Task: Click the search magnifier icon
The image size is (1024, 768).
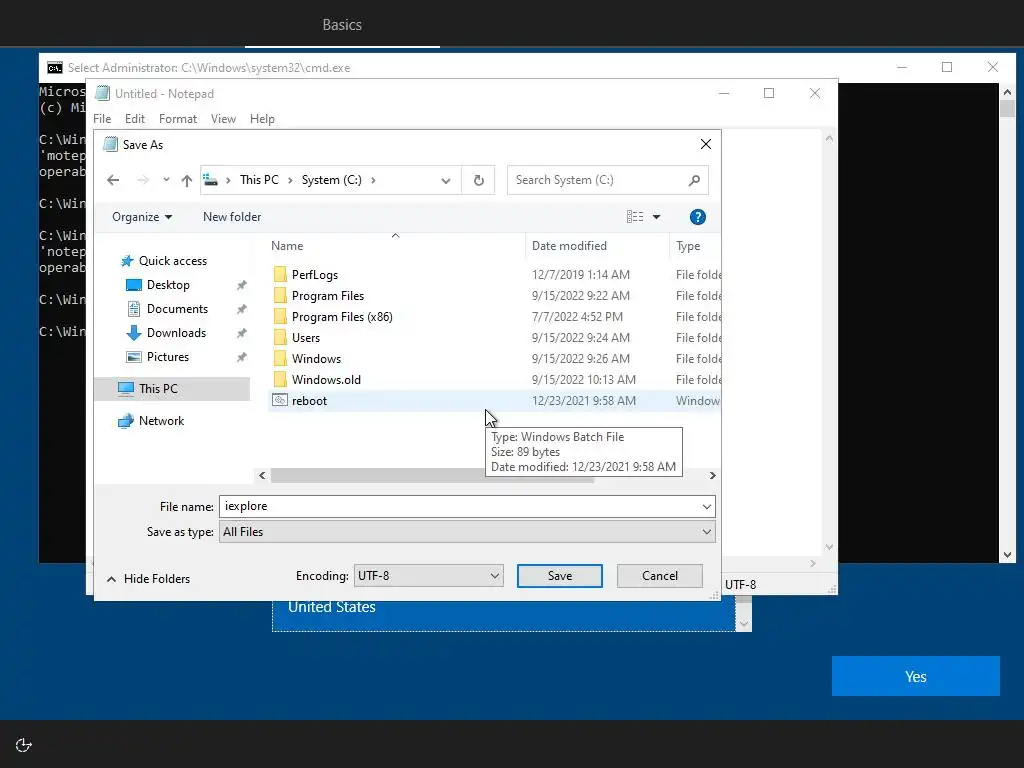Action: click(x=694, y=180)
